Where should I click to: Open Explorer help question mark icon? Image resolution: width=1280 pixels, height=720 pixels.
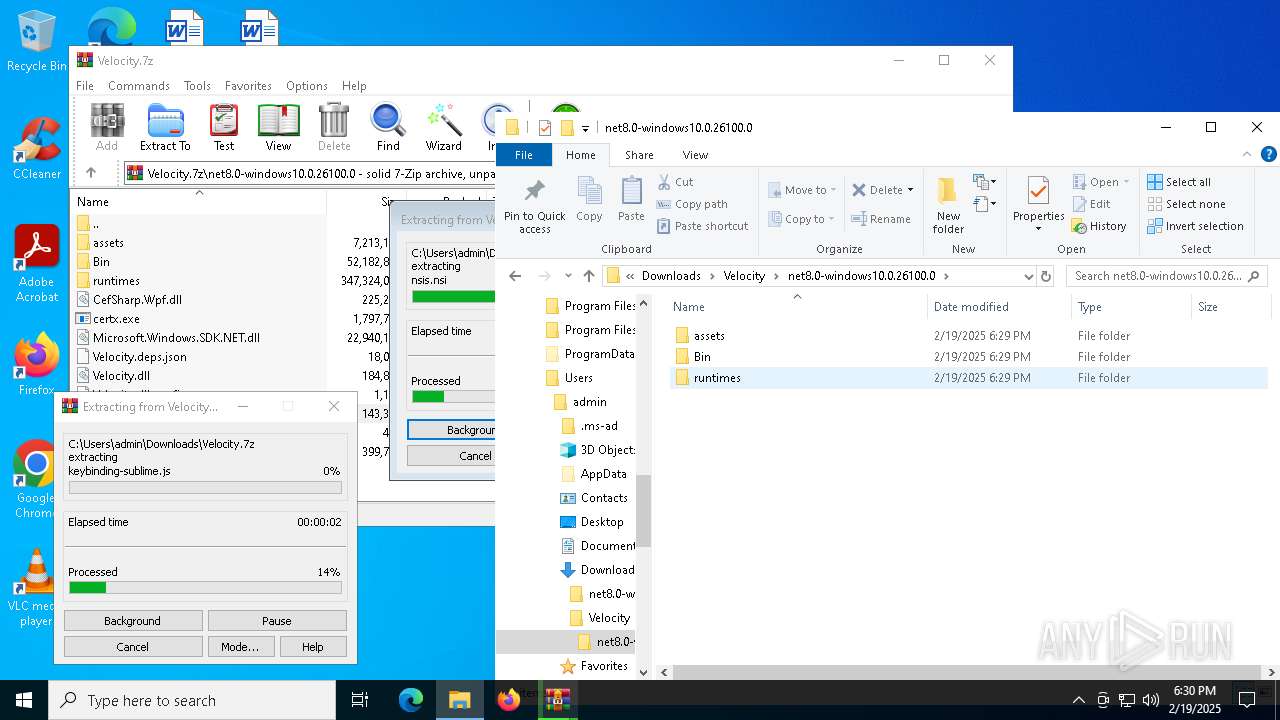1268,155
